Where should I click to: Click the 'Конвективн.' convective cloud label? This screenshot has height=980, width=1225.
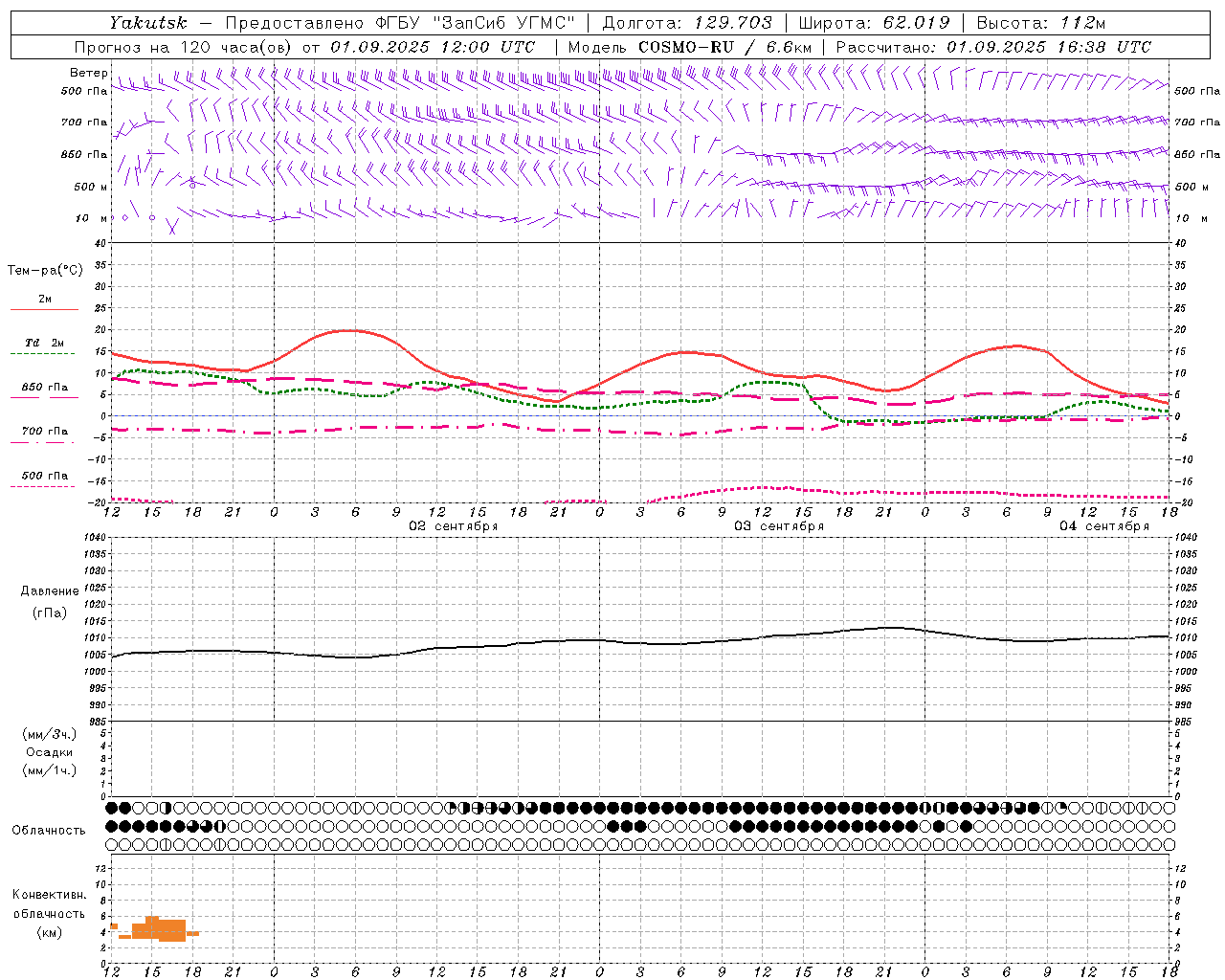[50, 895]
